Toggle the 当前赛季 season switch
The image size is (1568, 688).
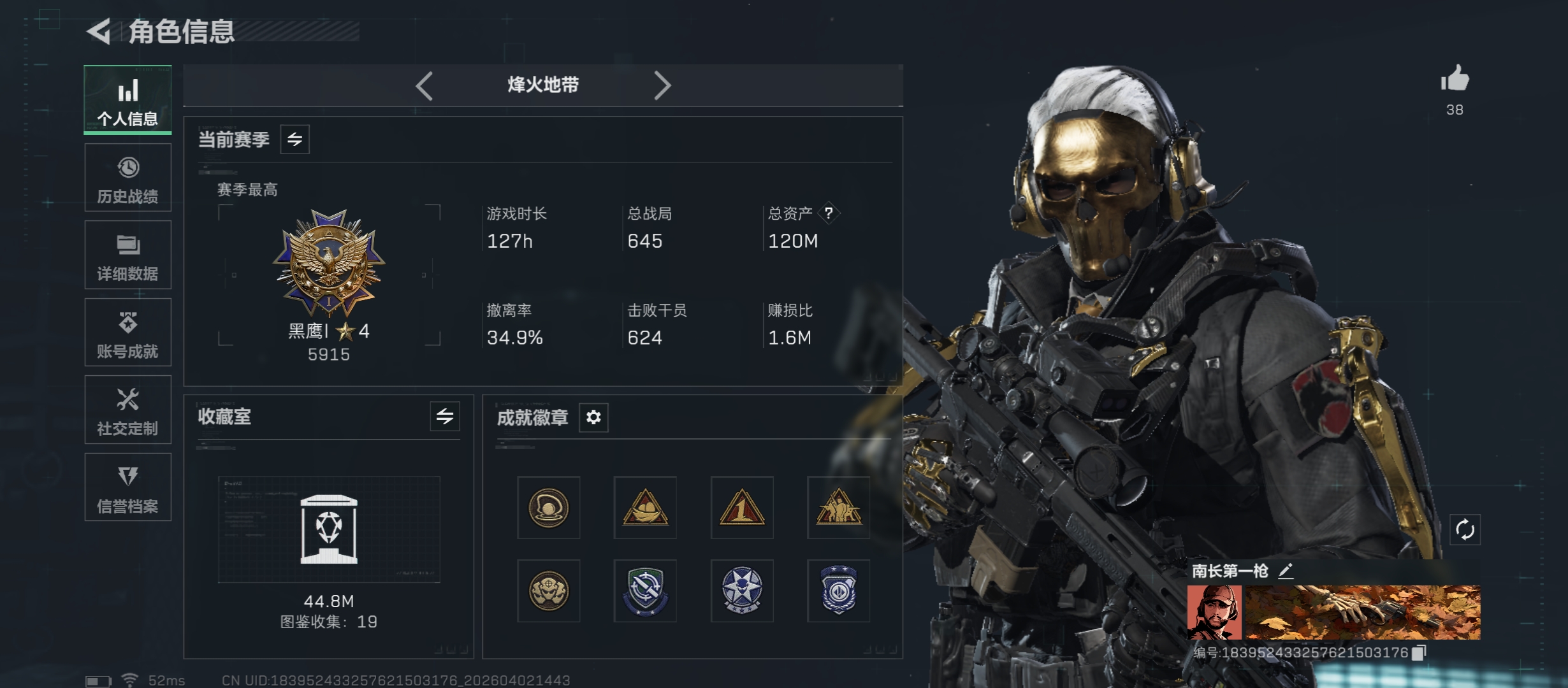point(294,139)
